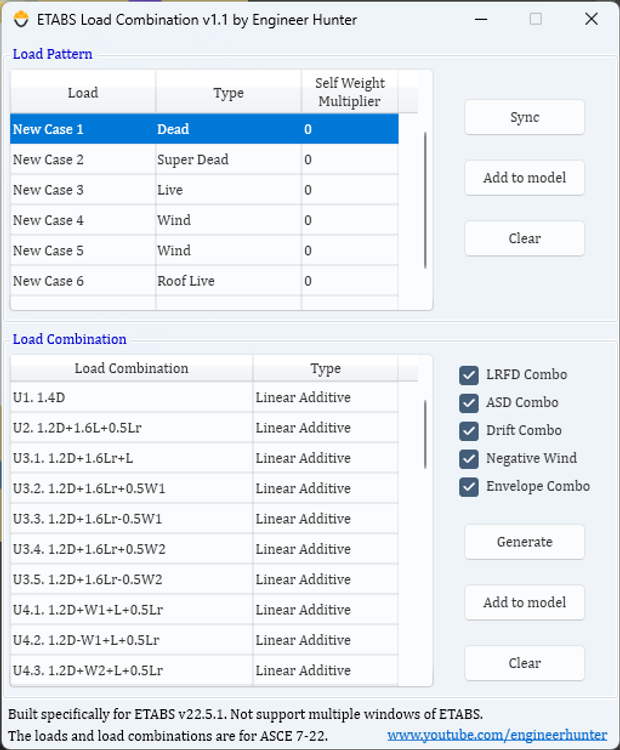This screenshot has height=750, width=620.
Task: Clear the Load Pattern table
Action: pyautogui.click(x=524, y=239)
